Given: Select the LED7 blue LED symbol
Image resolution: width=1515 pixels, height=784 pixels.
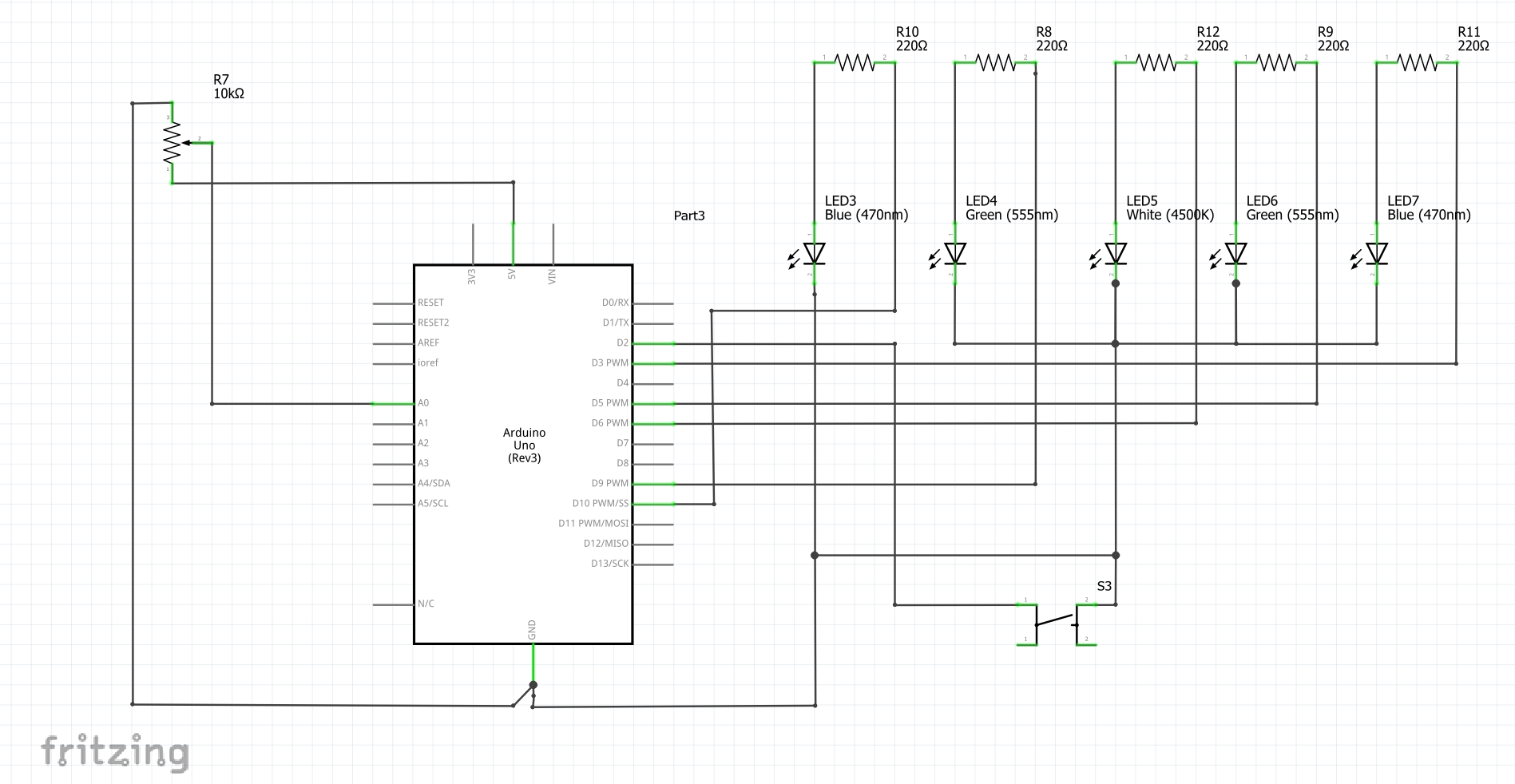Looking at the screenshot, I should click(1371, 254).
